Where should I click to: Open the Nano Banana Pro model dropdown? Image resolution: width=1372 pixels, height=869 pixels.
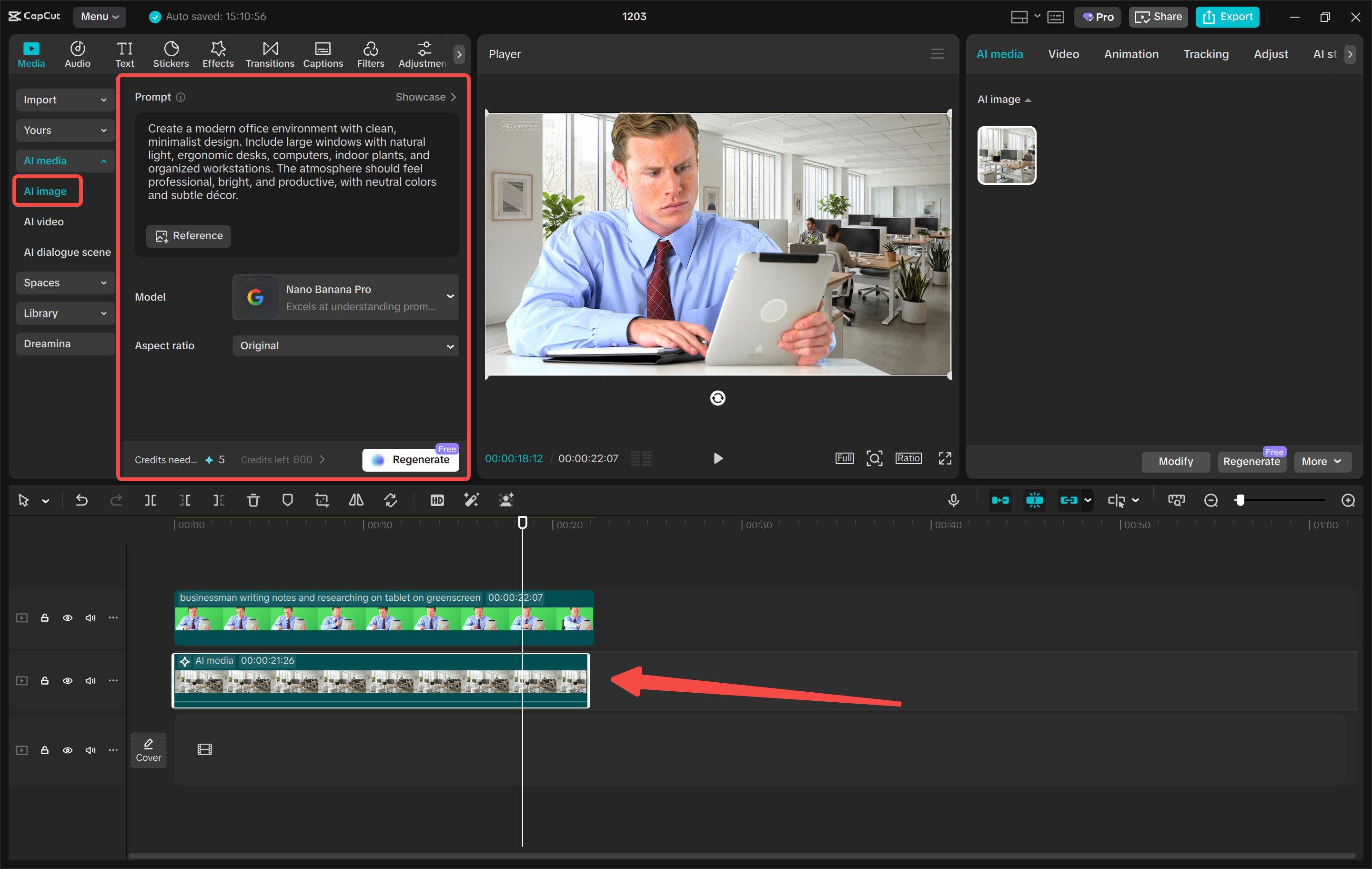point(345,297)
